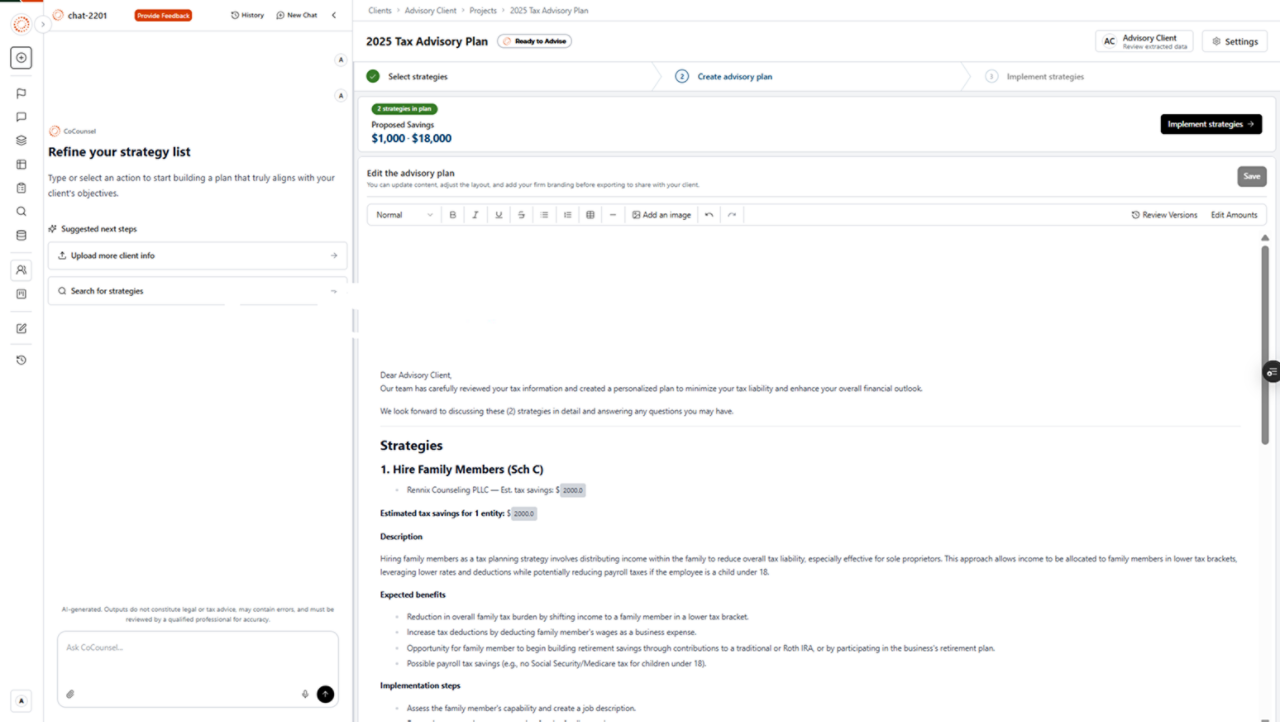Open the Normal paragraph style dropdown
This screenshot has width=1280, height=722.
pos(404,215)
